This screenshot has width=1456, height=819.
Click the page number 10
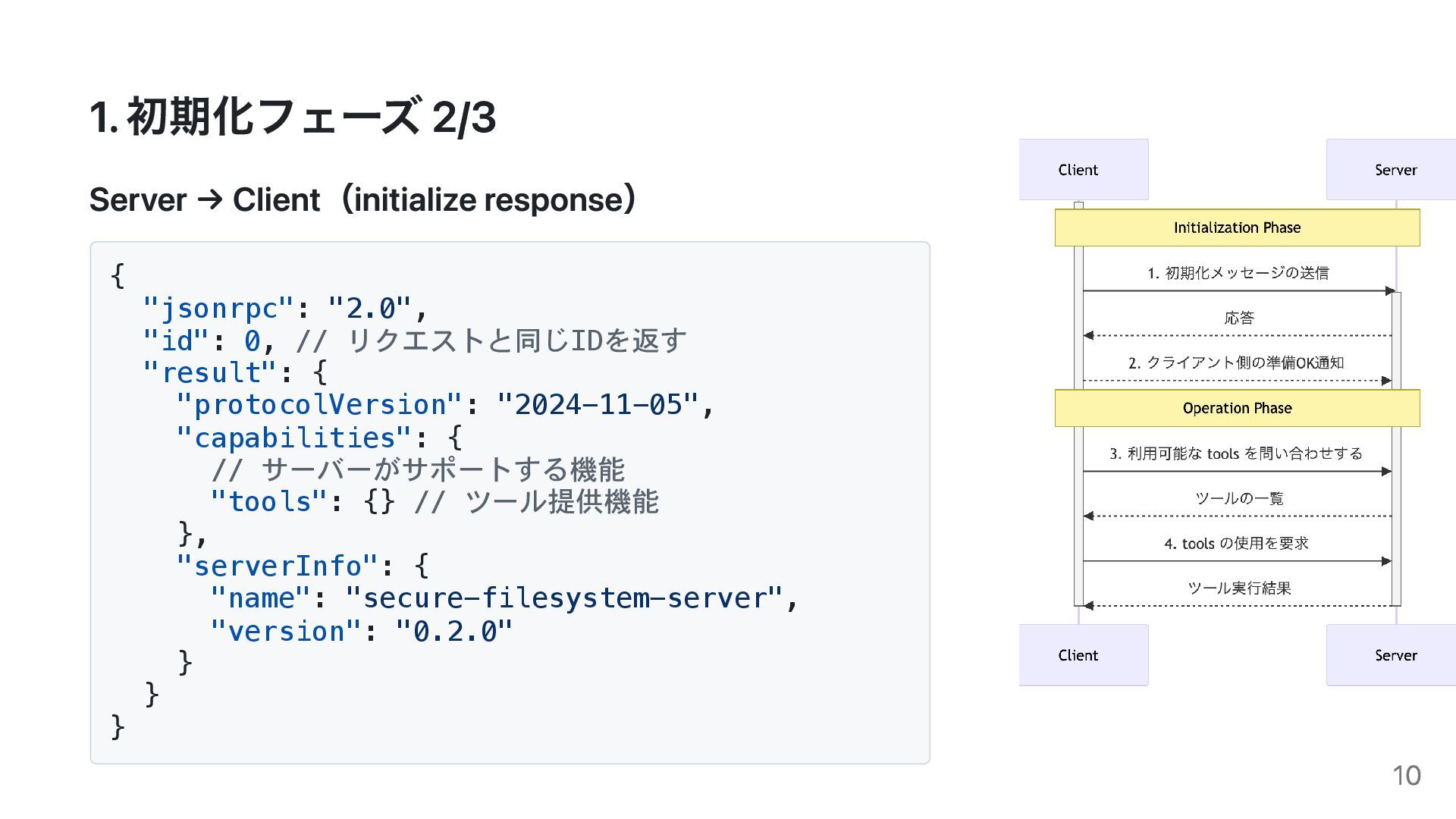(1406, 776)
